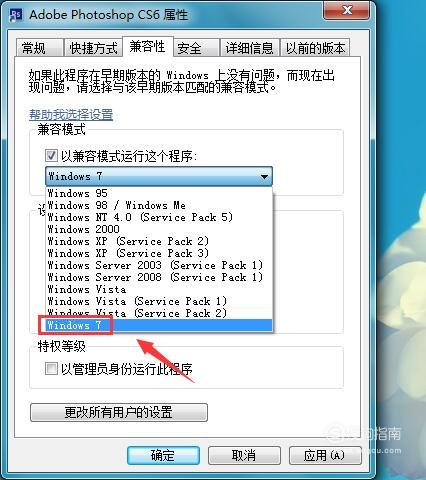The width and height of the screenshot is (426, 480).
Task: Click the 帮助我选择设置 link
Action: (x=71, y=115)
